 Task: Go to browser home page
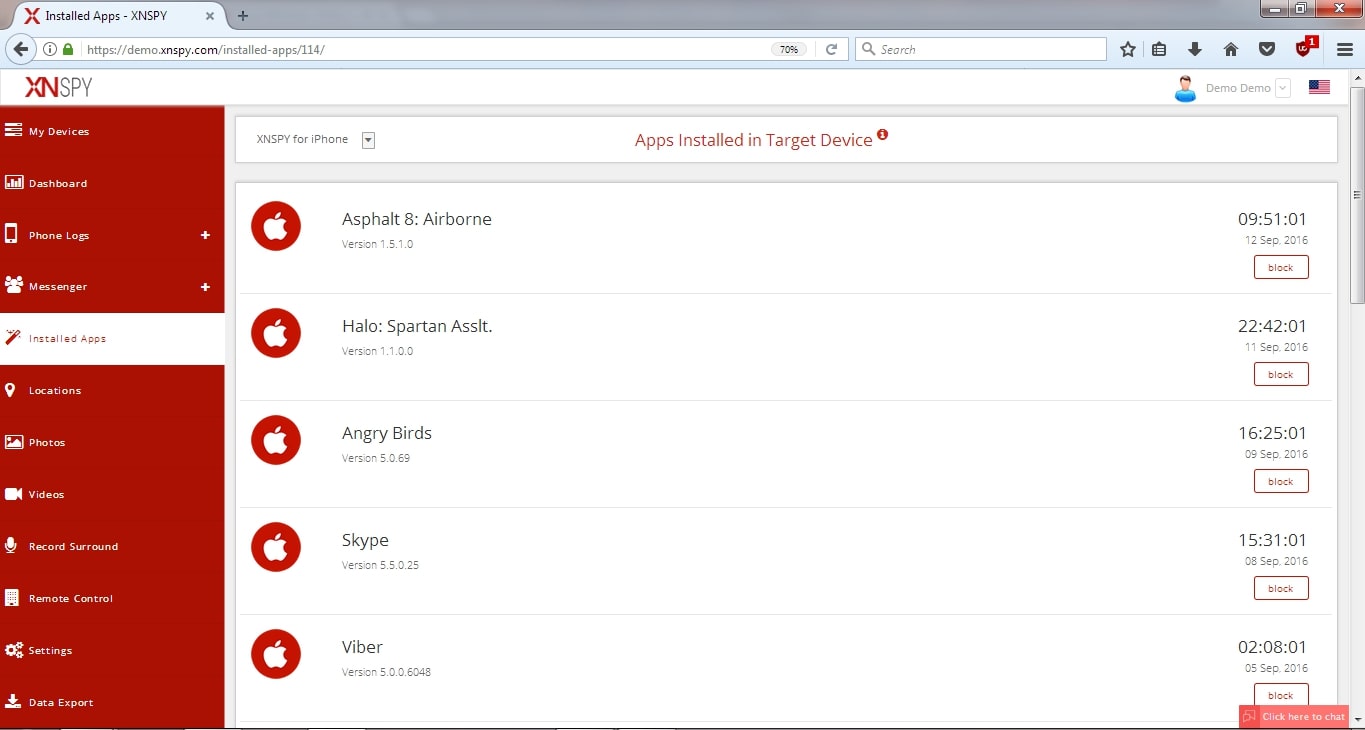(1231, 49)
